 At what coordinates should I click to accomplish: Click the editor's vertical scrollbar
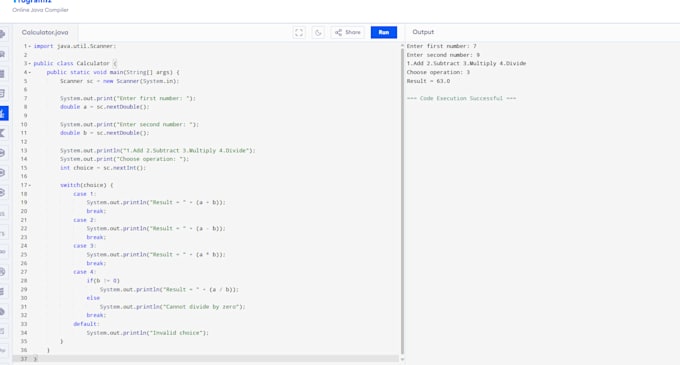click(x=402, y=202)
